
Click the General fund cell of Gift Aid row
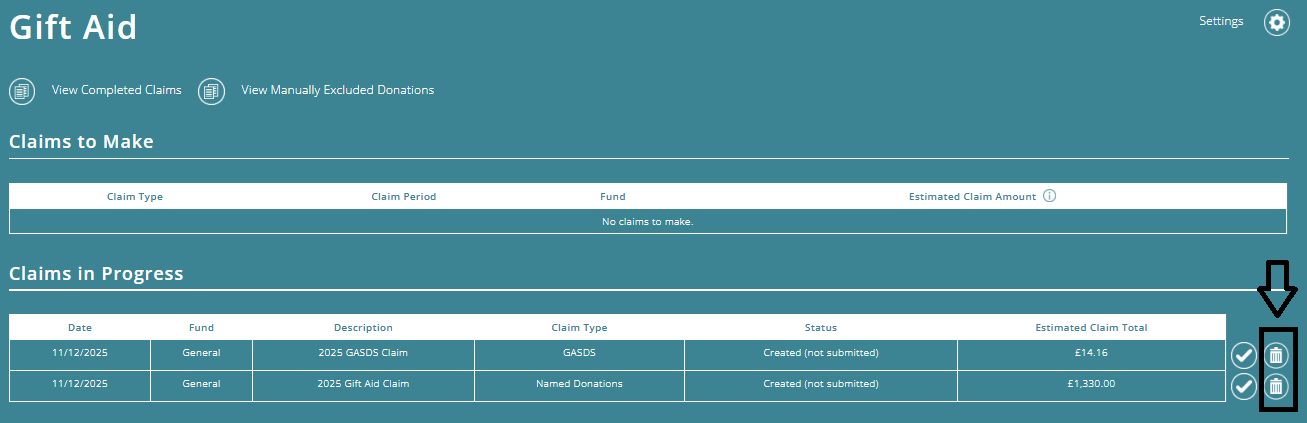pos(201,384)
